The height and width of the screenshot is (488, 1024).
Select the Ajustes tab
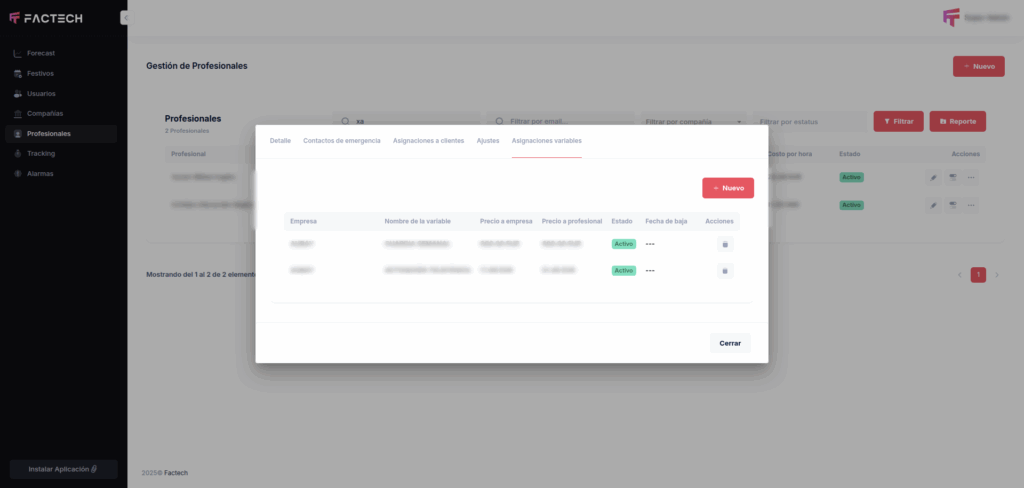point(488,141)
